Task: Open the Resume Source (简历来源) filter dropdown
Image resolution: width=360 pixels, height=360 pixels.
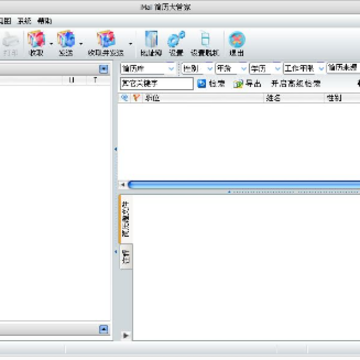Action: pyautogui.click(x=343, y=68)
